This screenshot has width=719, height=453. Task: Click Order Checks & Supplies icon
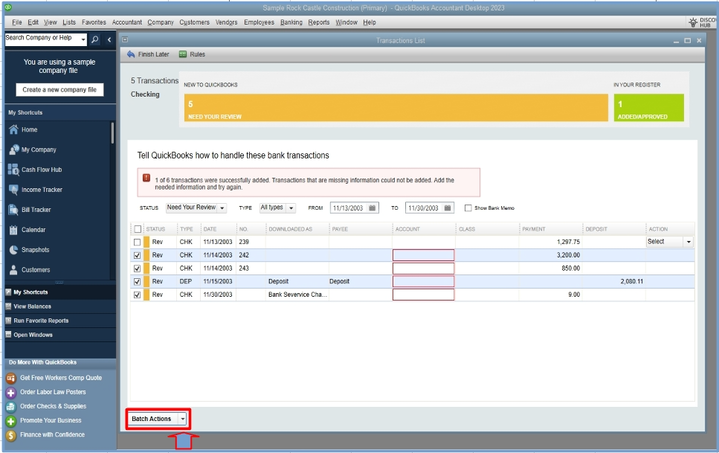pyautogui.click(x=11, y=407)
